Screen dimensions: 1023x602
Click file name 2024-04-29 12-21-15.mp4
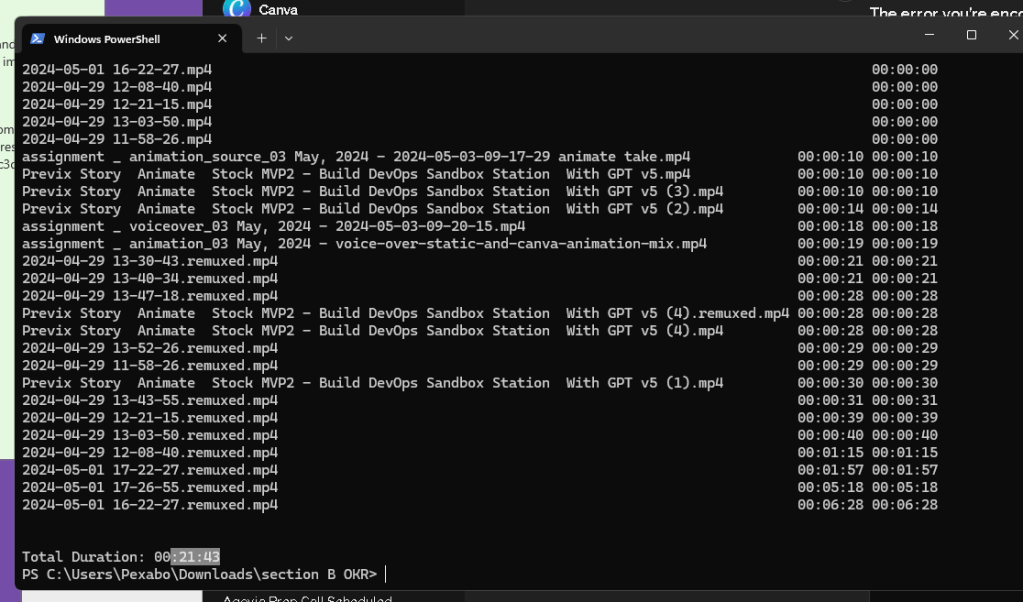[x=117, y=104]
